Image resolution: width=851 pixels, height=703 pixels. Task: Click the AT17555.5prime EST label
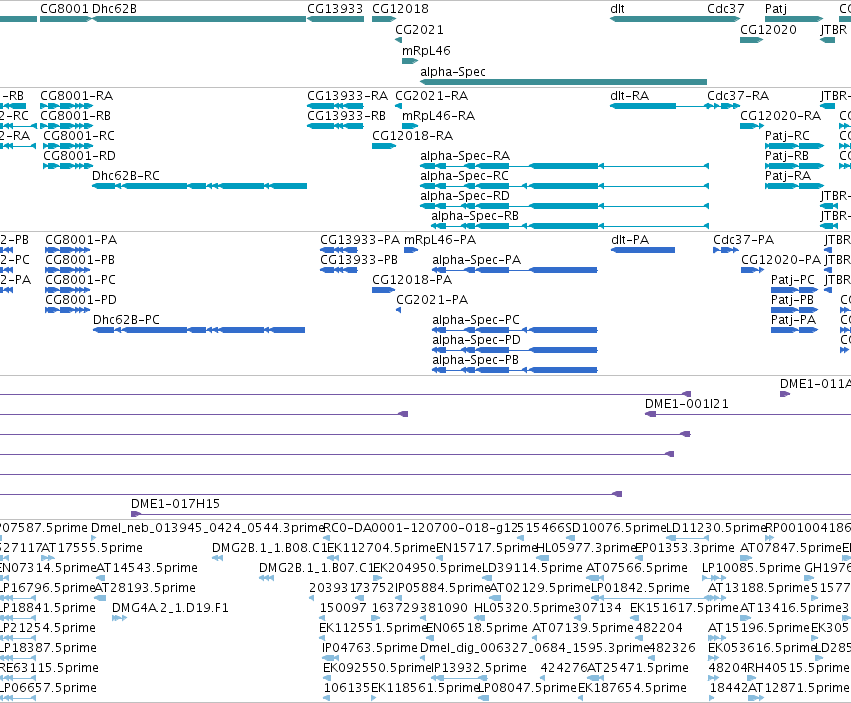coord(92,548)
